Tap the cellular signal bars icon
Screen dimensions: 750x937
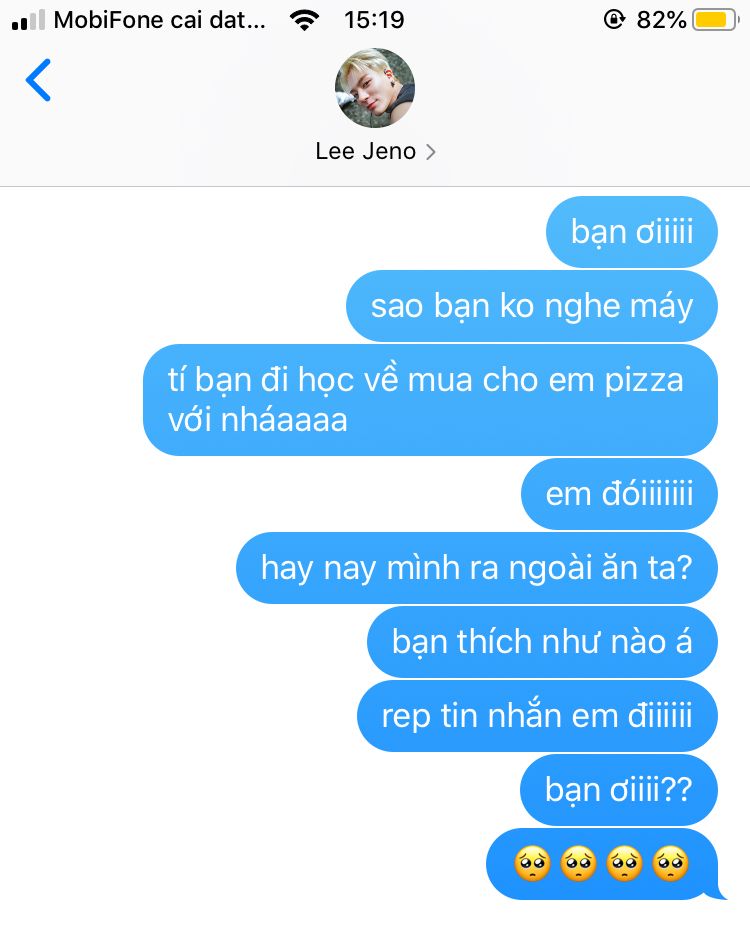point(28,20)
